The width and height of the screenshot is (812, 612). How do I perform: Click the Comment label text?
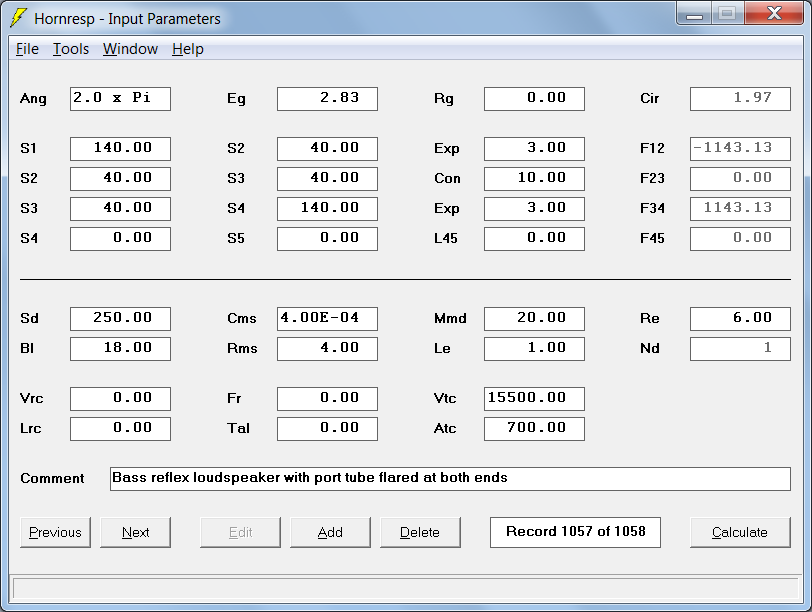pos(52,478)
